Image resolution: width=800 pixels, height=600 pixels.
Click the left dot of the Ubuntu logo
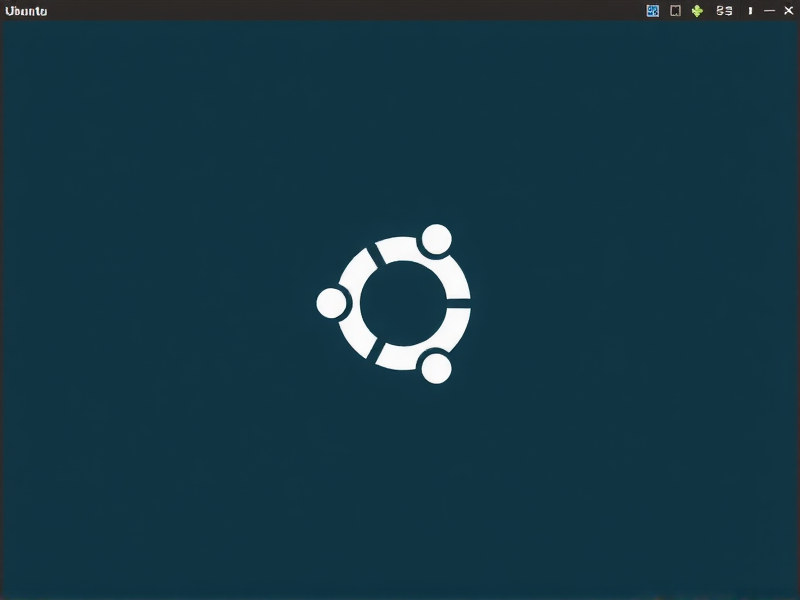331,302
